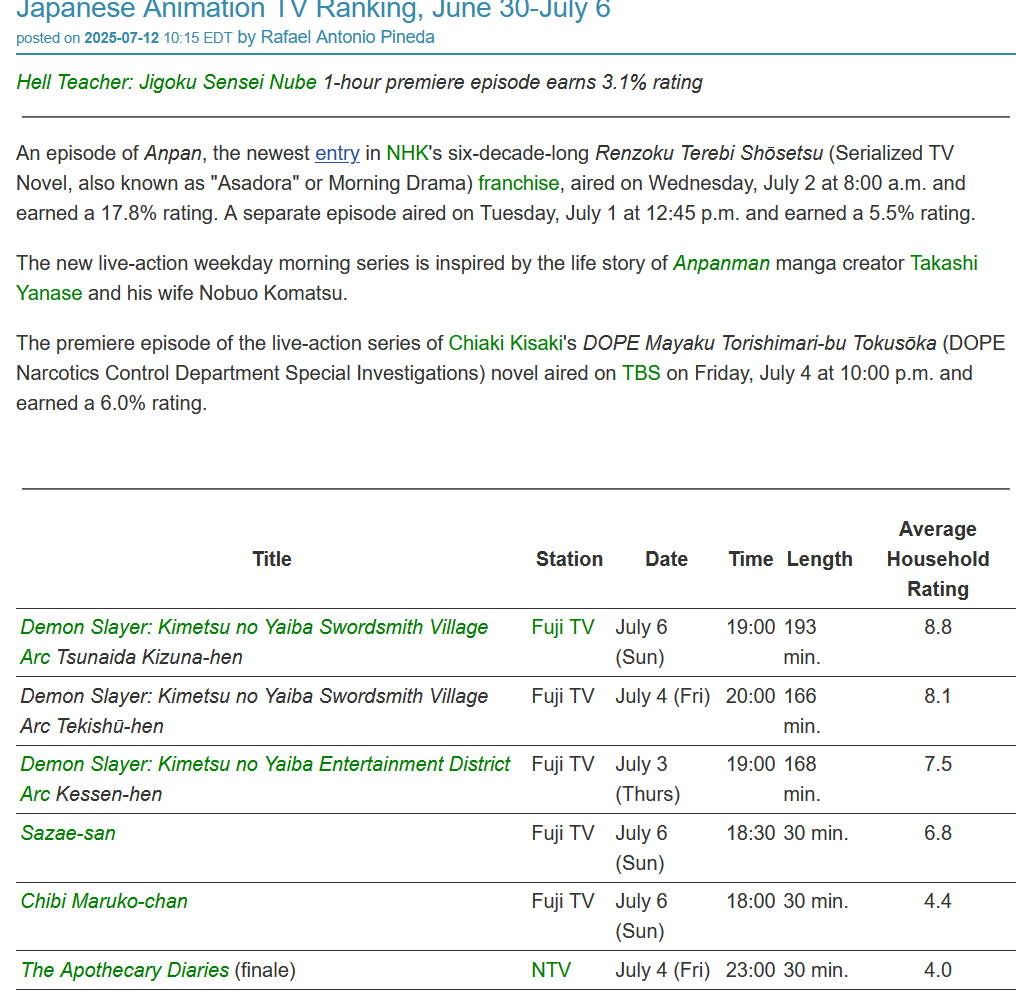Select the '166 min.' length cell
The height and width of the screenshot is (995, 1016).
click(802, 711)
